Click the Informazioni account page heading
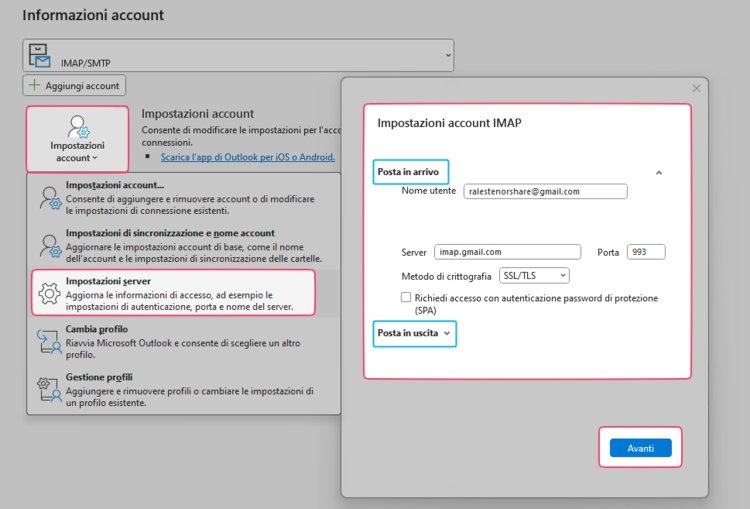Image resolution: width=750 pixels, height=509 pixels. click(93, 15)
